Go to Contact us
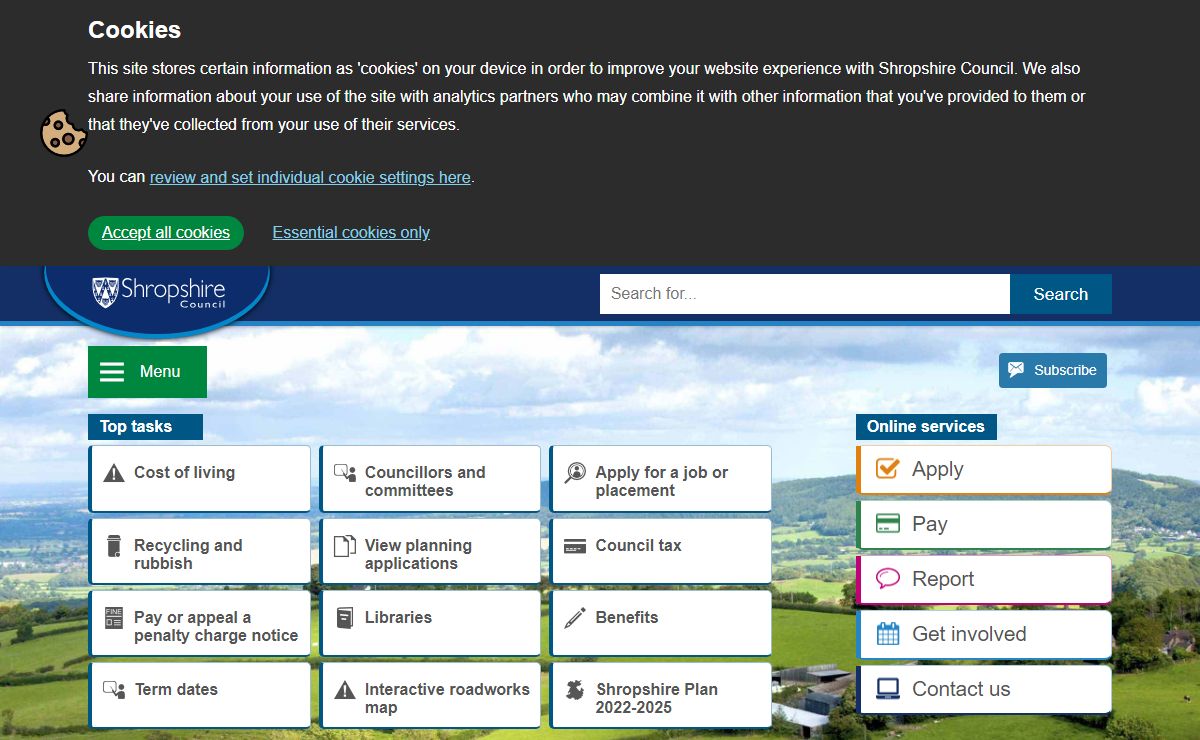Viewport: 1200px width, 740px height. (984, 689)
